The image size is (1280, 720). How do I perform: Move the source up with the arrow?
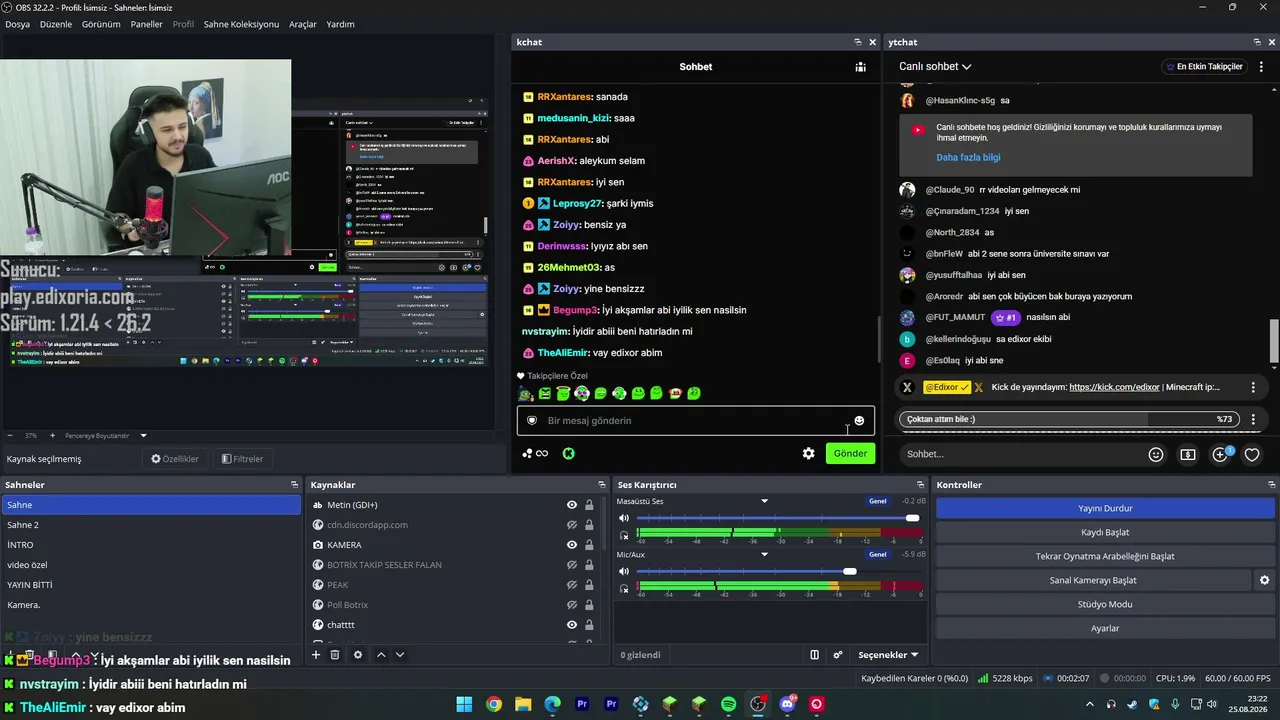click(x=381, y=655)
